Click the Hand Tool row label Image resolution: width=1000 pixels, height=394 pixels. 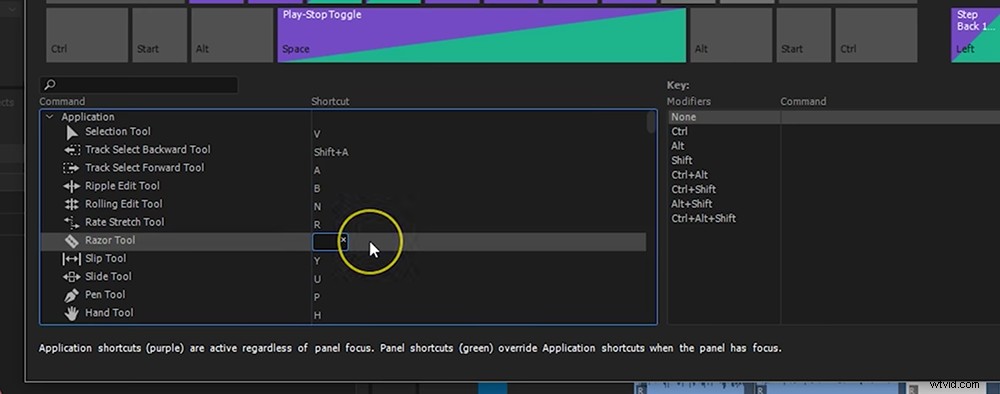click(109, 313)
